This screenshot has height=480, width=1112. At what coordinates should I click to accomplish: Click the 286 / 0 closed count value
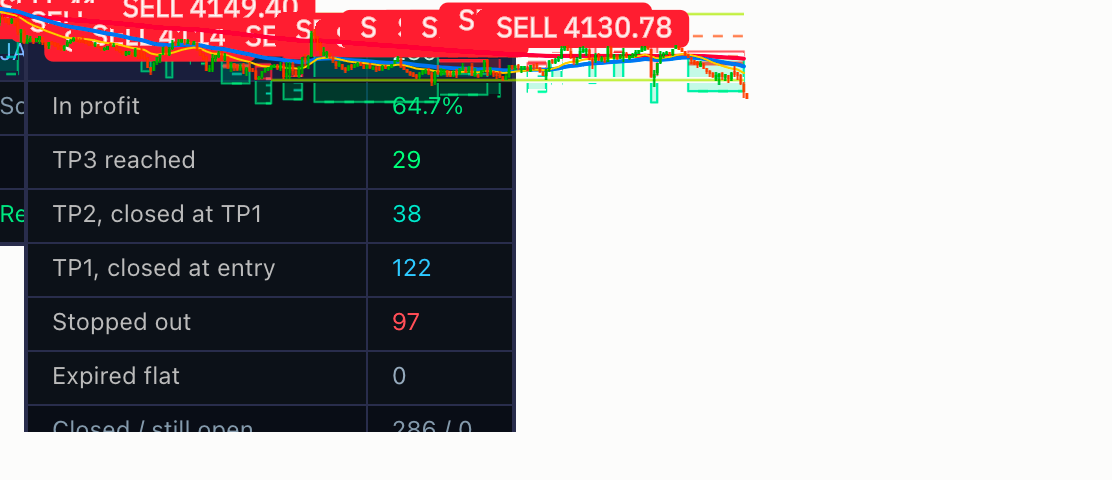(x=432, y=427)
